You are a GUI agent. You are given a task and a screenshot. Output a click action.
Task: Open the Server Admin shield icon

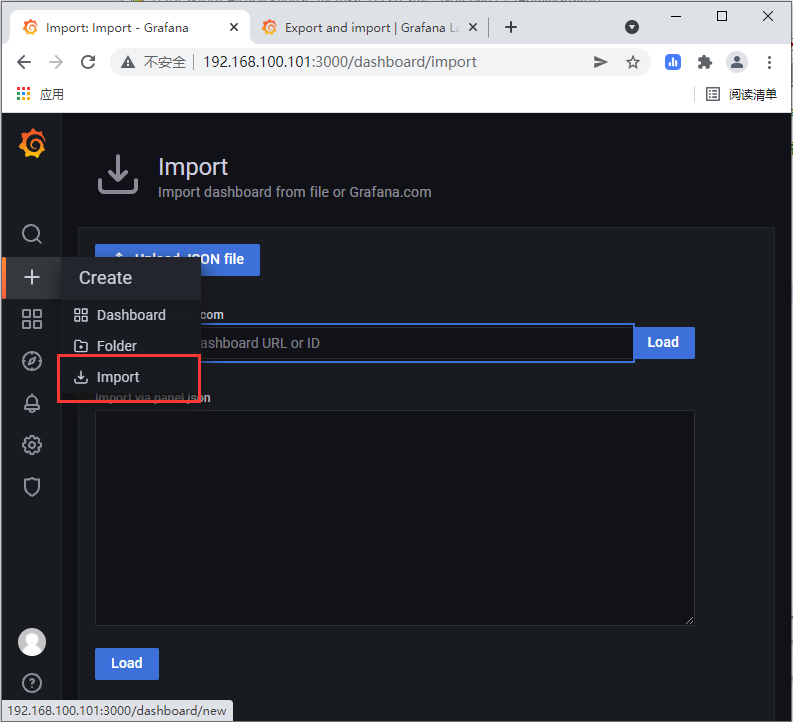[x=32, y=487]
